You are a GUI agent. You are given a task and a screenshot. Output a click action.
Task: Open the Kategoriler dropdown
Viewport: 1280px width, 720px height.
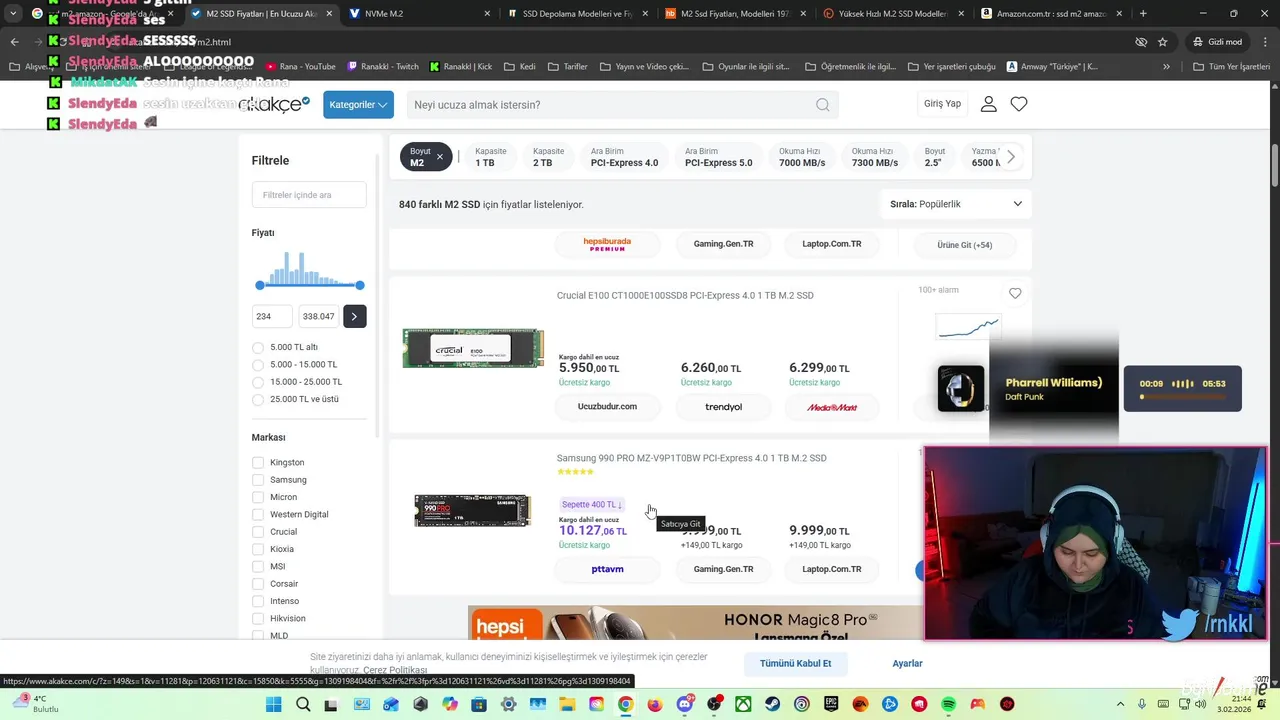[x=358, y=105]
